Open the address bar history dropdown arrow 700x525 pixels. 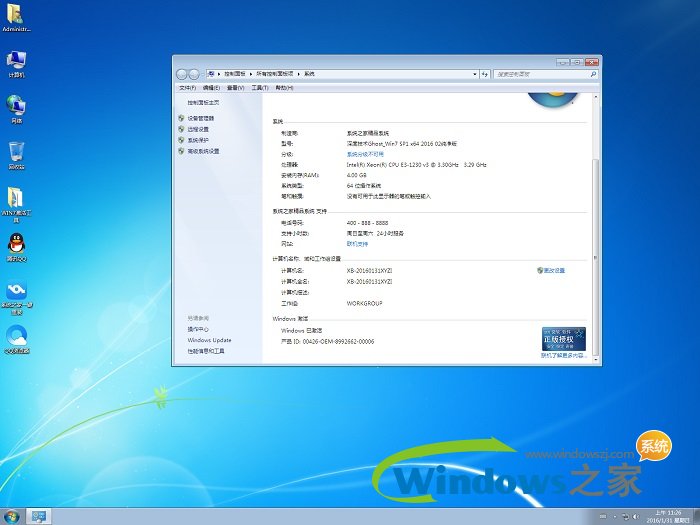coord(475,74)
